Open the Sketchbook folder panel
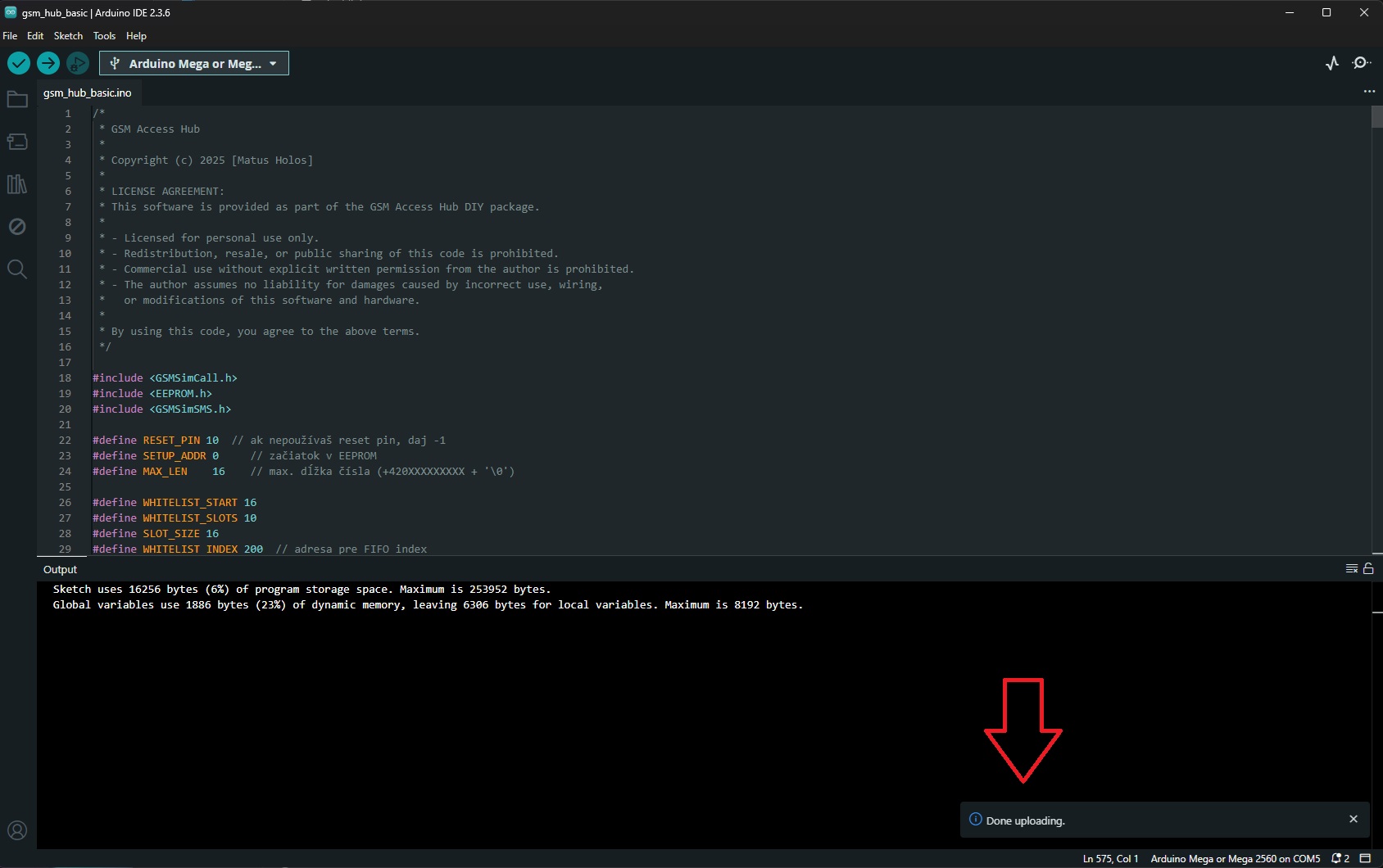1383x868 pixels. [x=17, y=99]
